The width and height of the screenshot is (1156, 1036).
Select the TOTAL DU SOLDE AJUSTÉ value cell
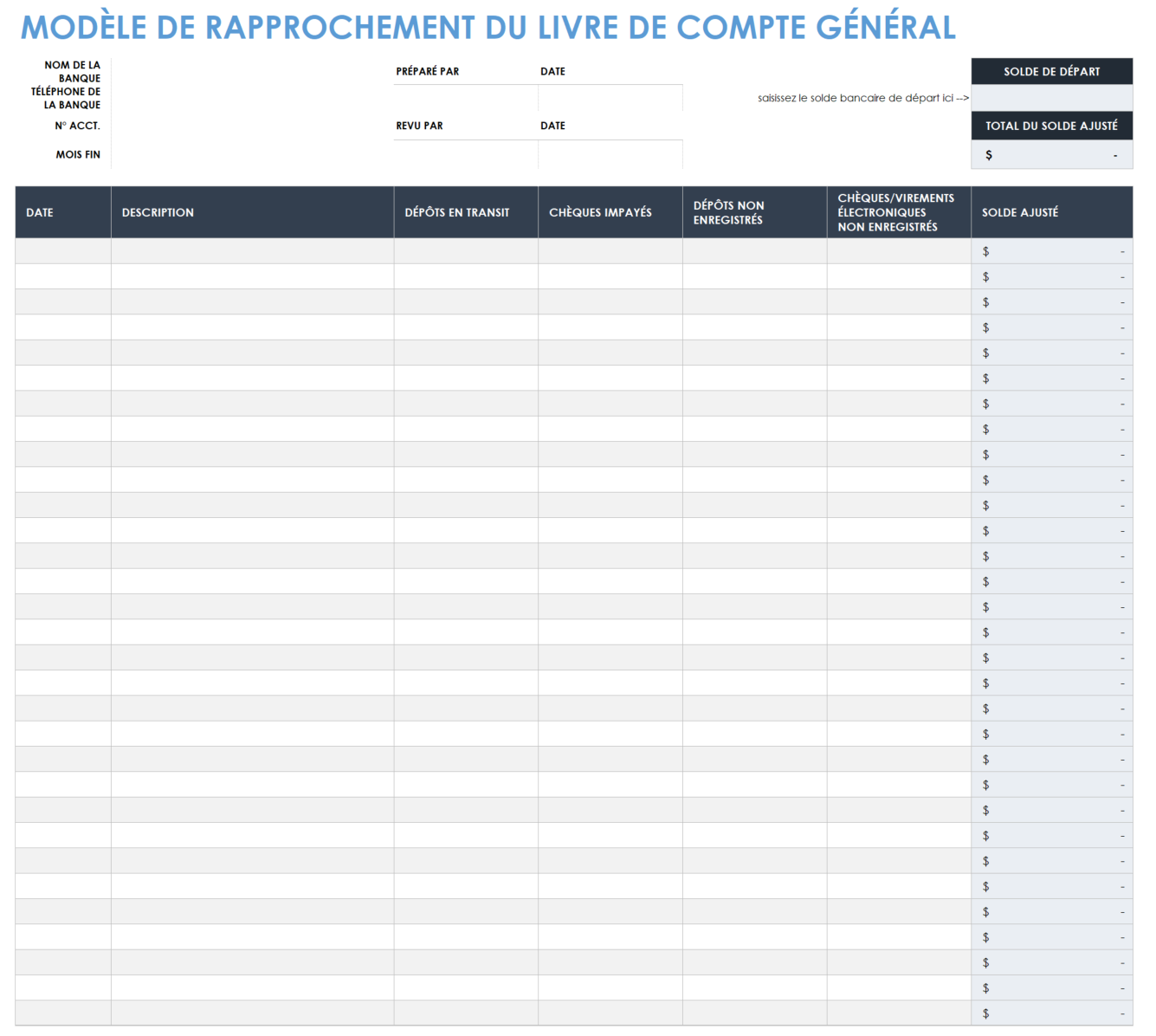[1051, 154]
